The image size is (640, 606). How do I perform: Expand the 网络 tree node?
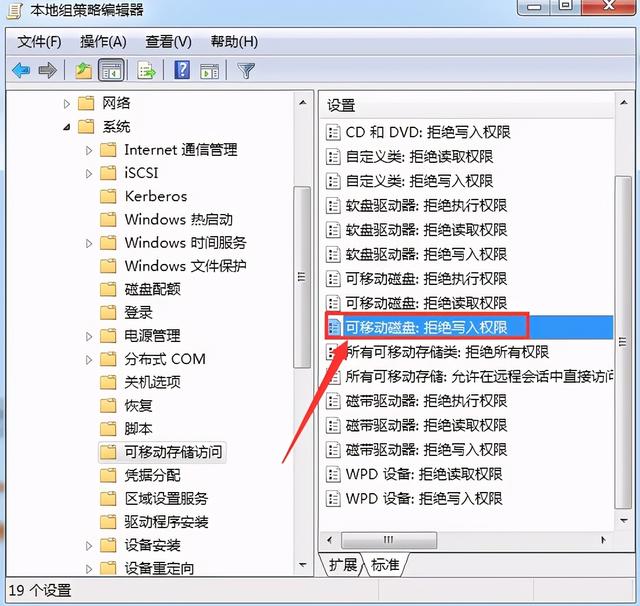click(x=67, y=103)
